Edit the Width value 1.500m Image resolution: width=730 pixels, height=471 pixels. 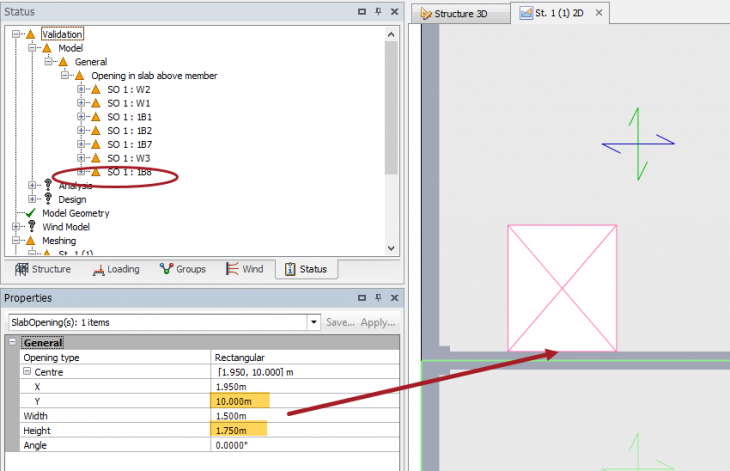[x=305, y=416]
